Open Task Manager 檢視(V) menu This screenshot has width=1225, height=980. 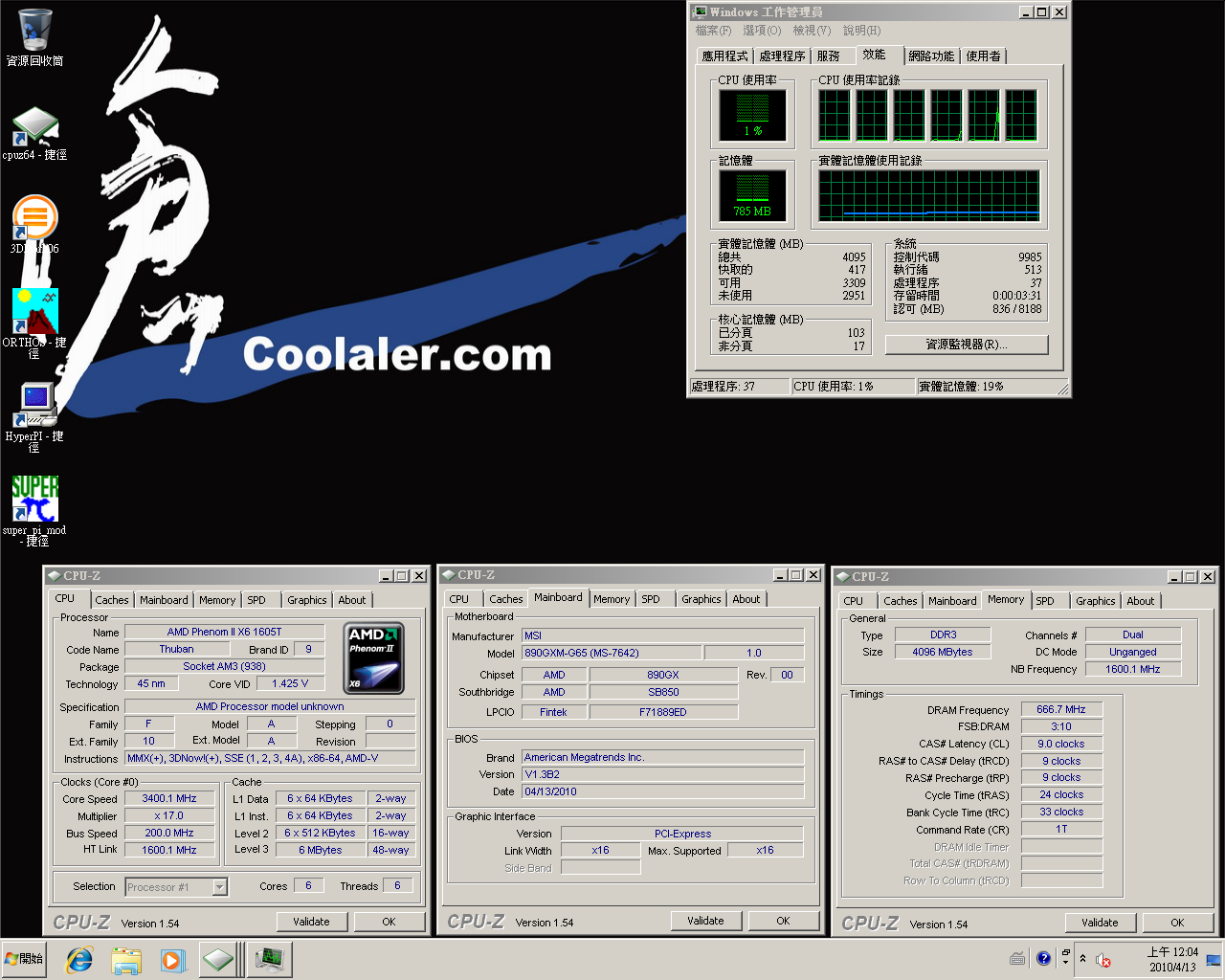(x=812, y=31)
